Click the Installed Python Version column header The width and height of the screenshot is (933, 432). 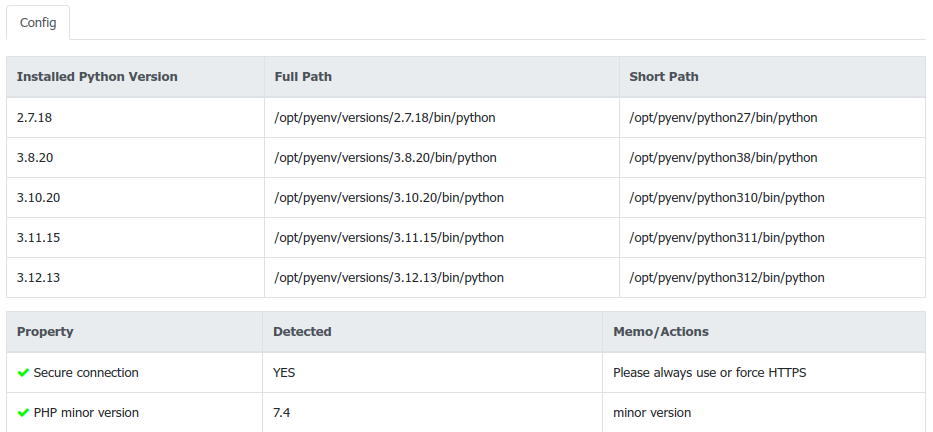tap(97, 77)
